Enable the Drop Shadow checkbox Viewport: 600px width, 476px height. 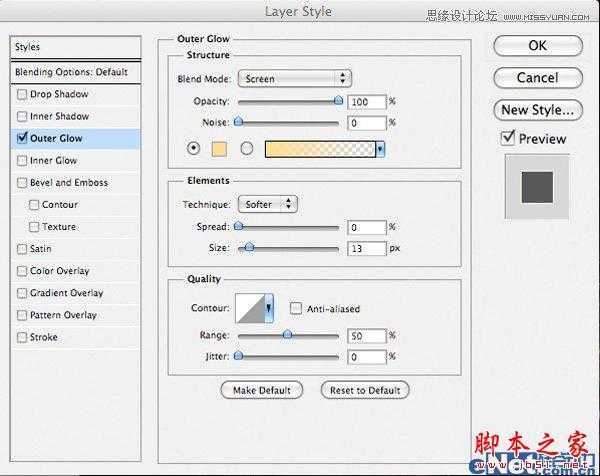click(22, 94)
